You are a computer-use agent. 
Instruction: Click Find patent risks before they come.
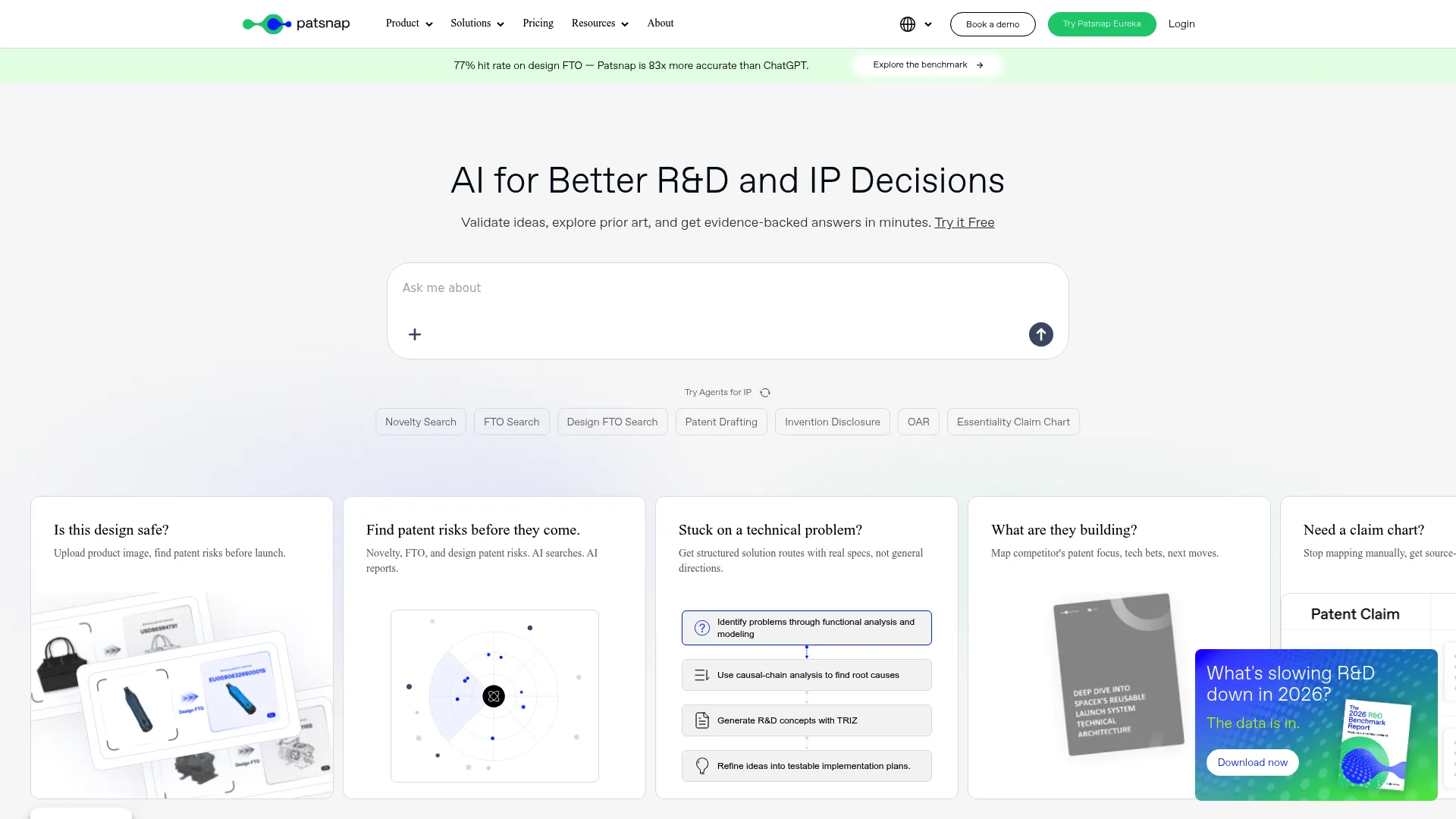coord(473,530)
